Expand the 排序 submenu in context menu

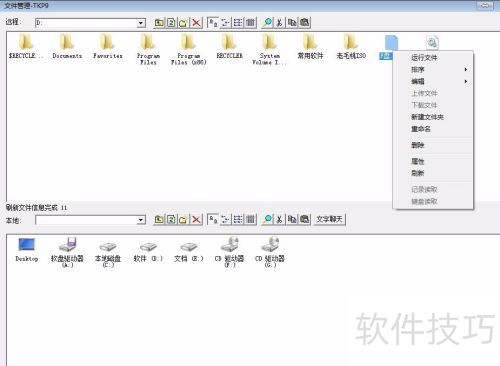click(x=433, y=70)
